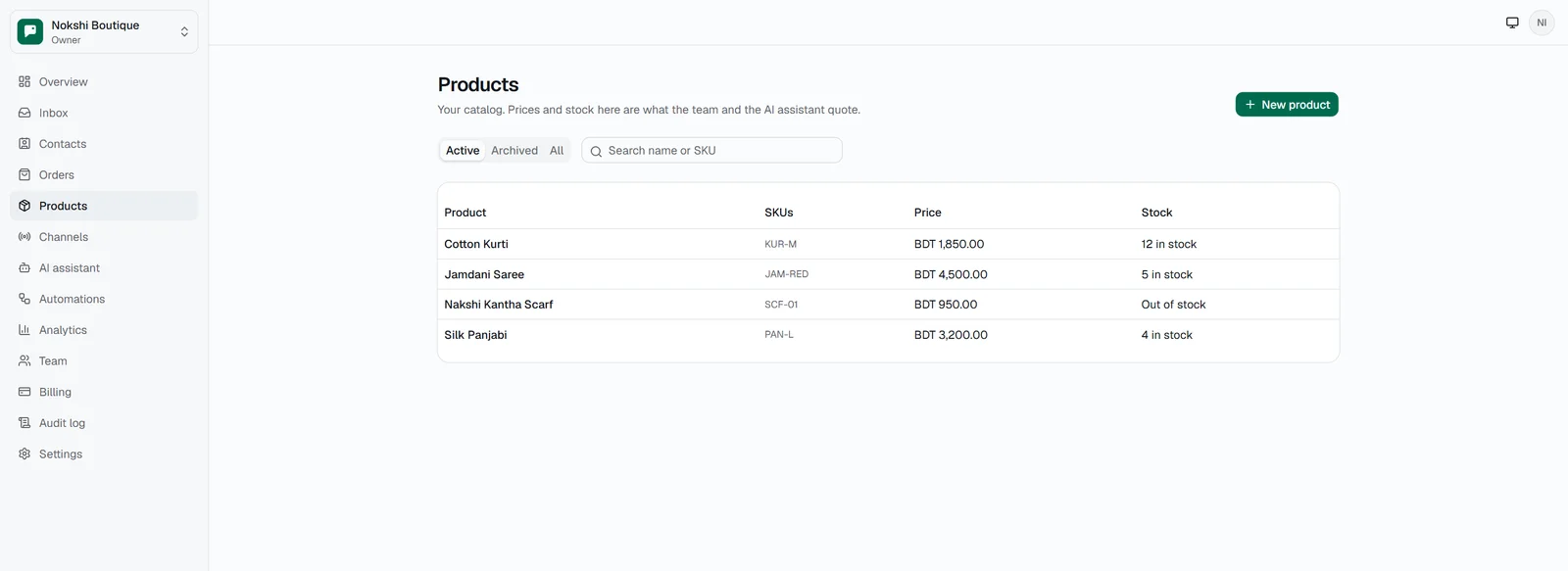1568x571 pixels.
Task: Open Contacts in the sidebar
Action: click(104, 144)
